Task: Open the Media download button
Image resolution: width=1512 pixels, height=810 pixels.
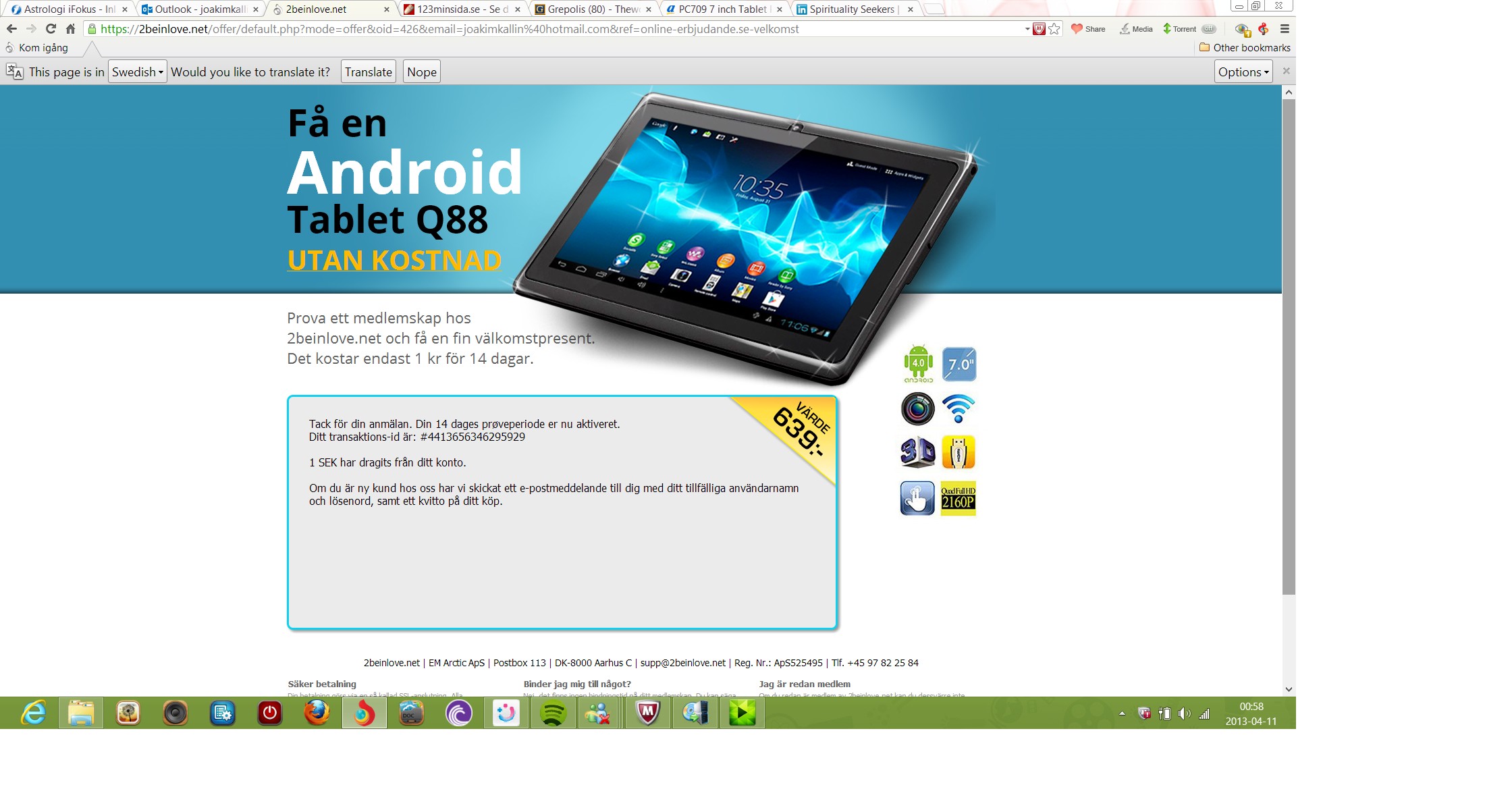Action: [x=1136, y=29]
